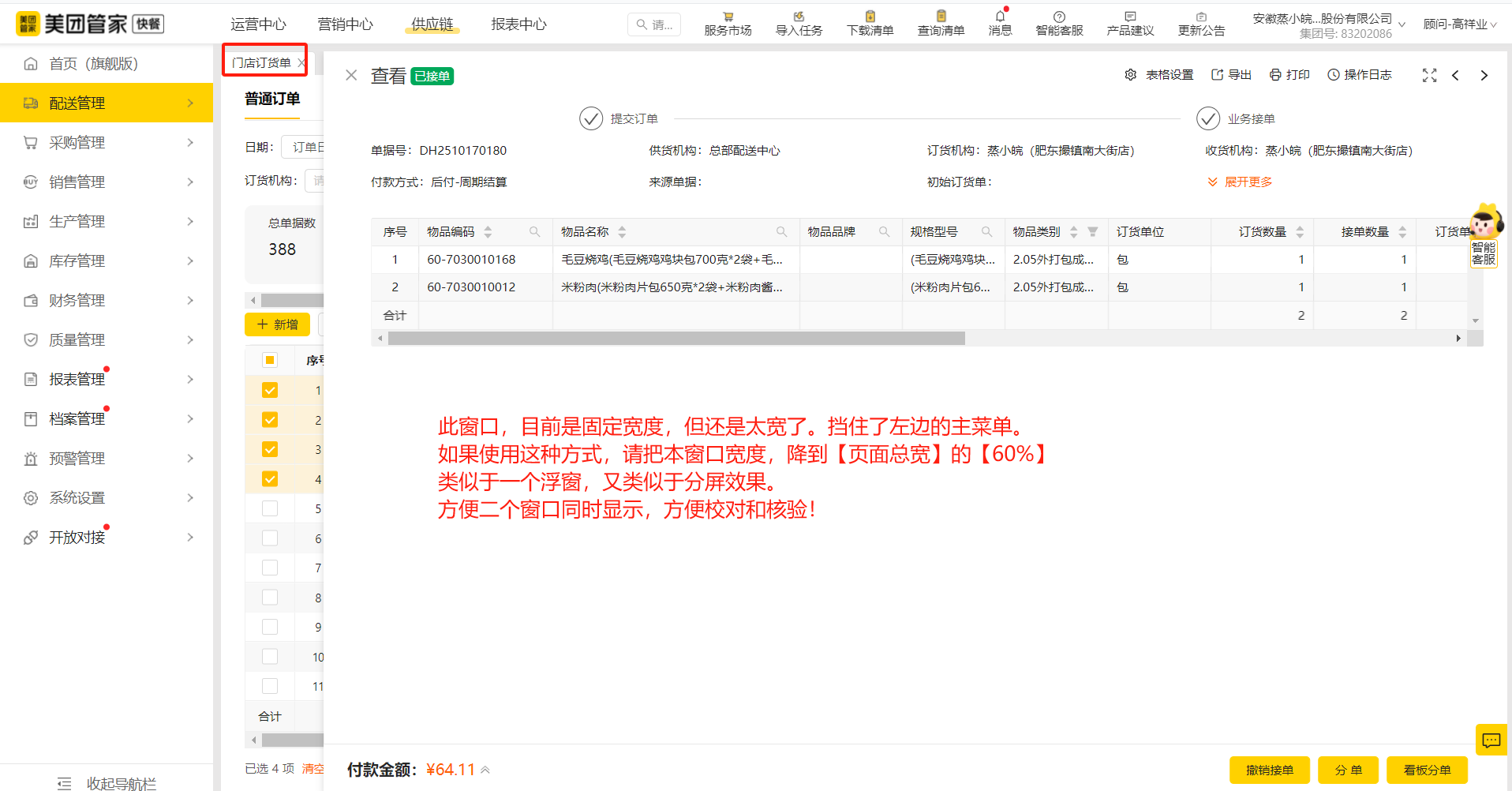Image resolution: width=1512 pixels, height=791 pixels.
Task: Select the 门店订货单 tab
Action: [x=260, y=62]
